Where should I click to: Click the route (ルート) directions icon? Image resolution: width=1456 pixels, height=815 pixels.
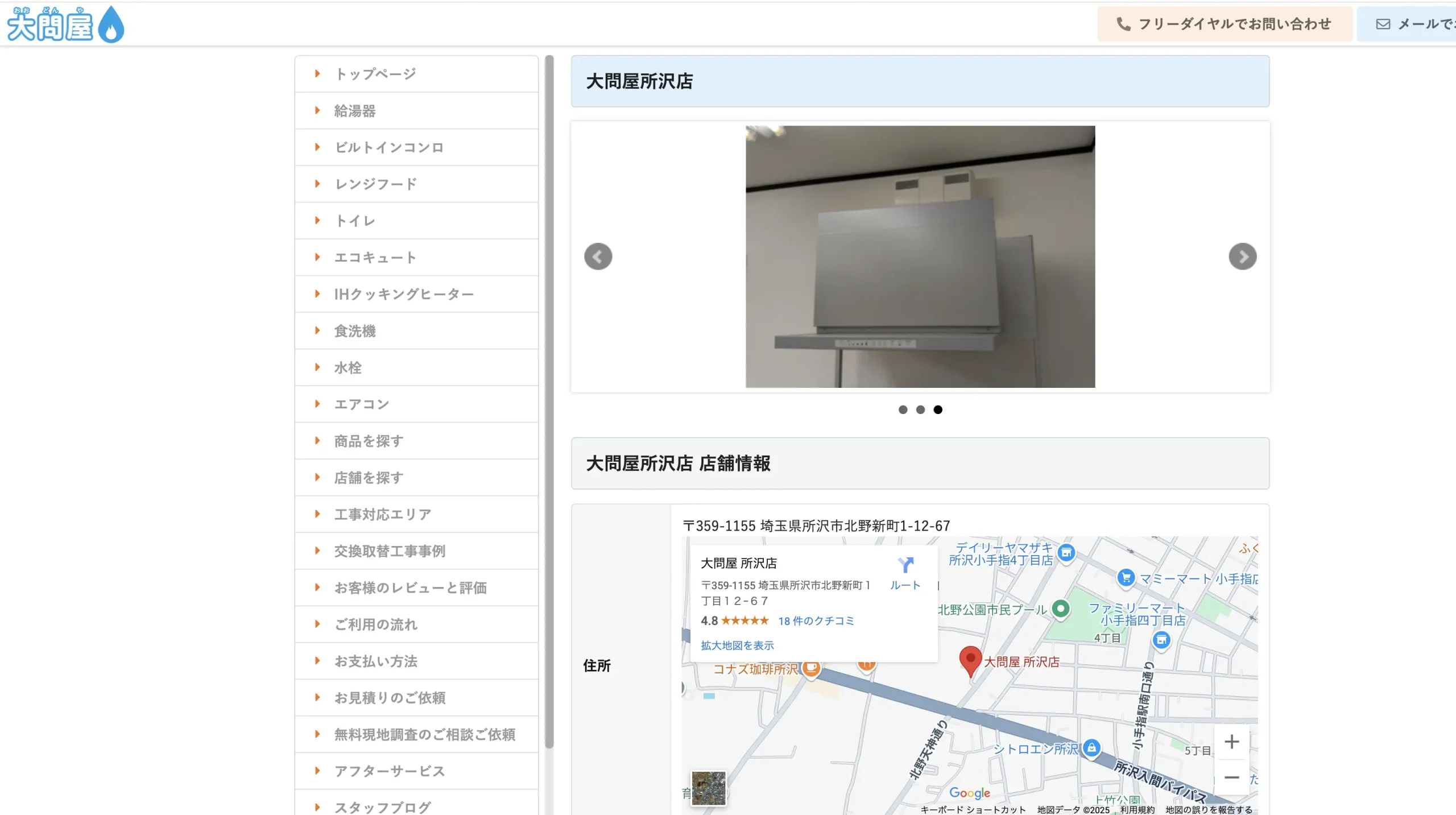905,566
